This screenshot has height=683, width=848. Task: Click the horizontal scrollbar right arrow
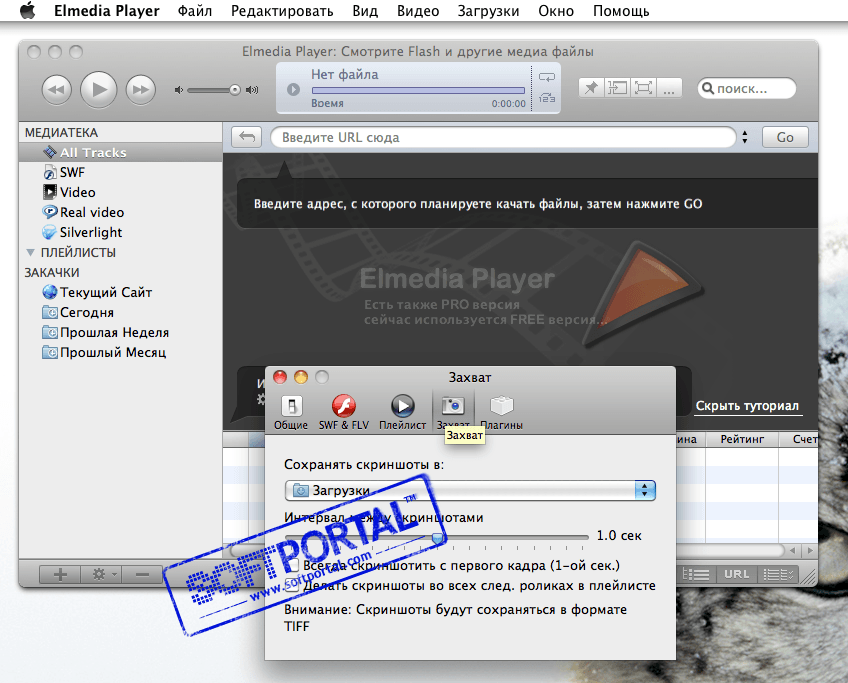(x=810, y=551)
